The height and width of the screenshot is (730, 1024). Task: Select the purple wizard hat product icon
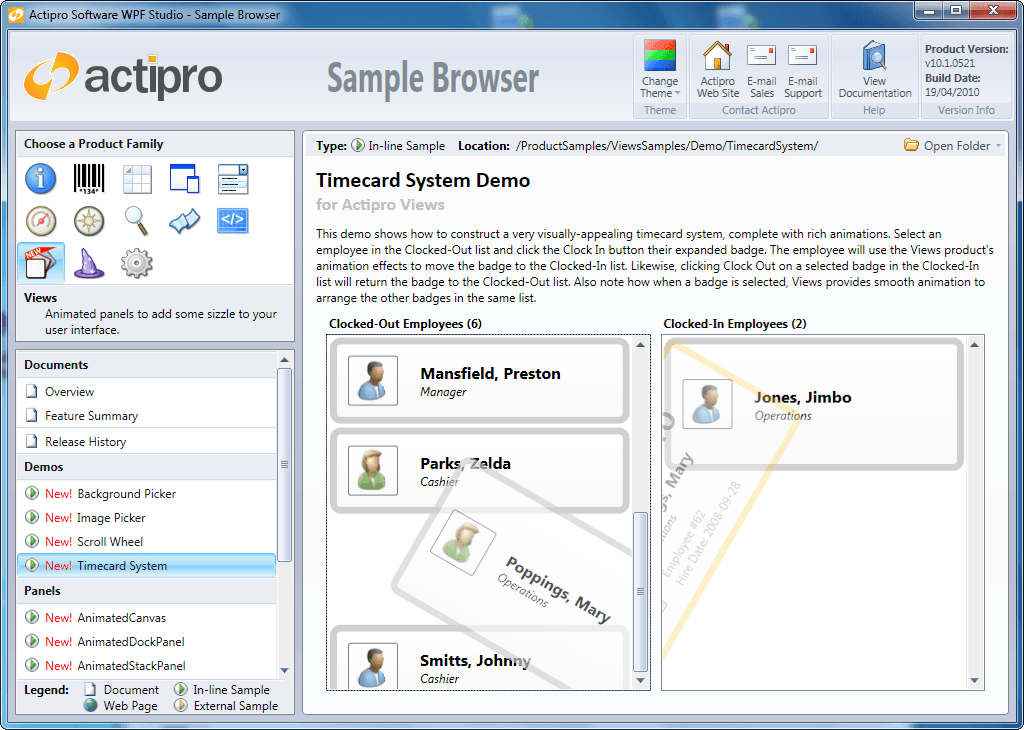click(89, 262)
